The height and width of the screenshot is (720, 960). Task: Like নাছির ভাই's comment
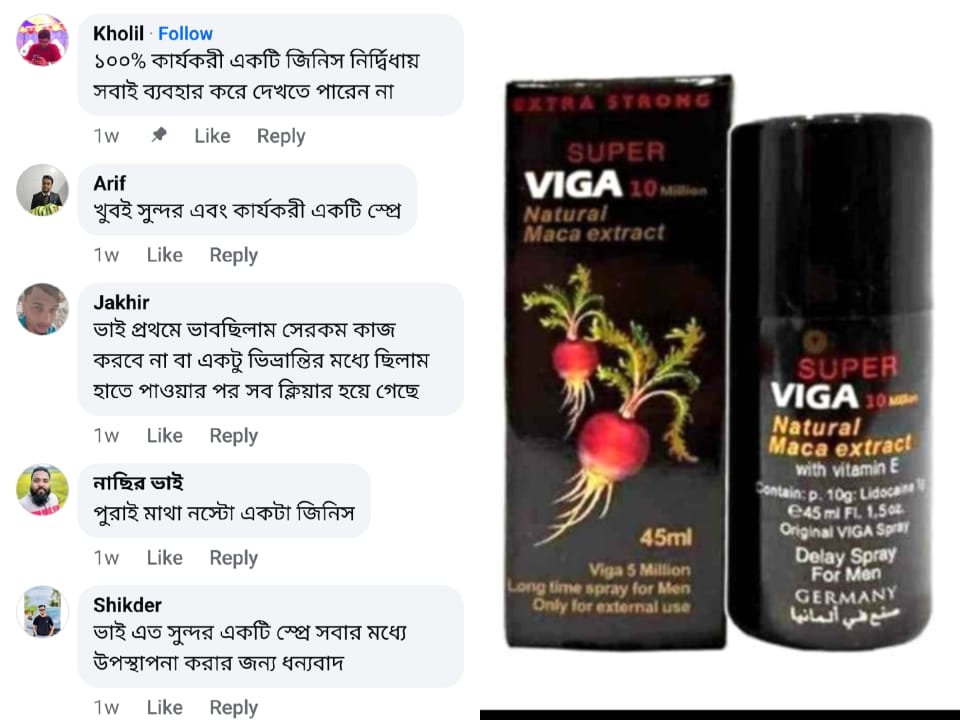pos(165,558)
